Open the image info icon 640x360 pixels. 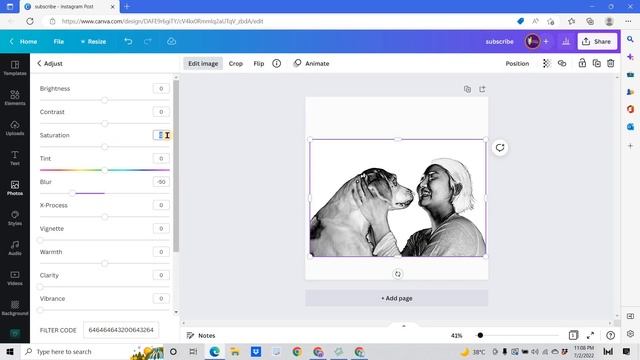coord(276,63)
